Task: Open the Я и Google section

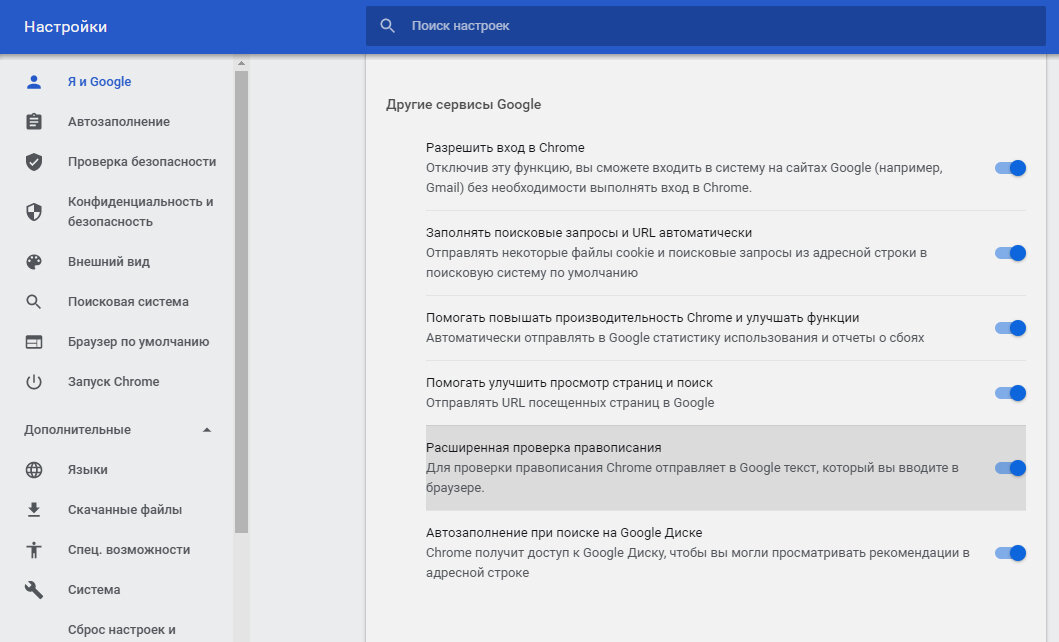Action: [x=99, y=82]
